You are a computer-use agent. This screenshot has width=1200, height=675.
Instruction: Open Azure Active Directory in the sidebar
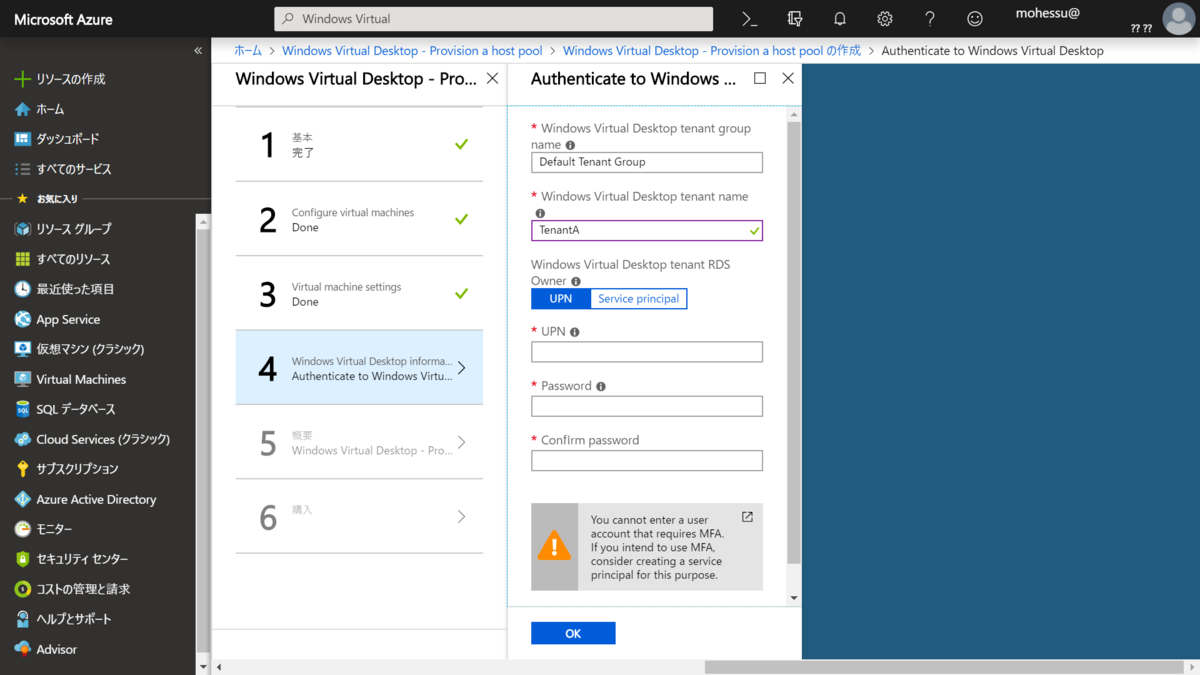86,499
